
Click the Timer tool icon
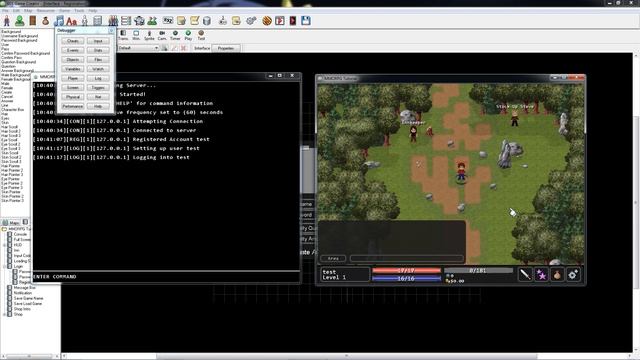point(175,35)
